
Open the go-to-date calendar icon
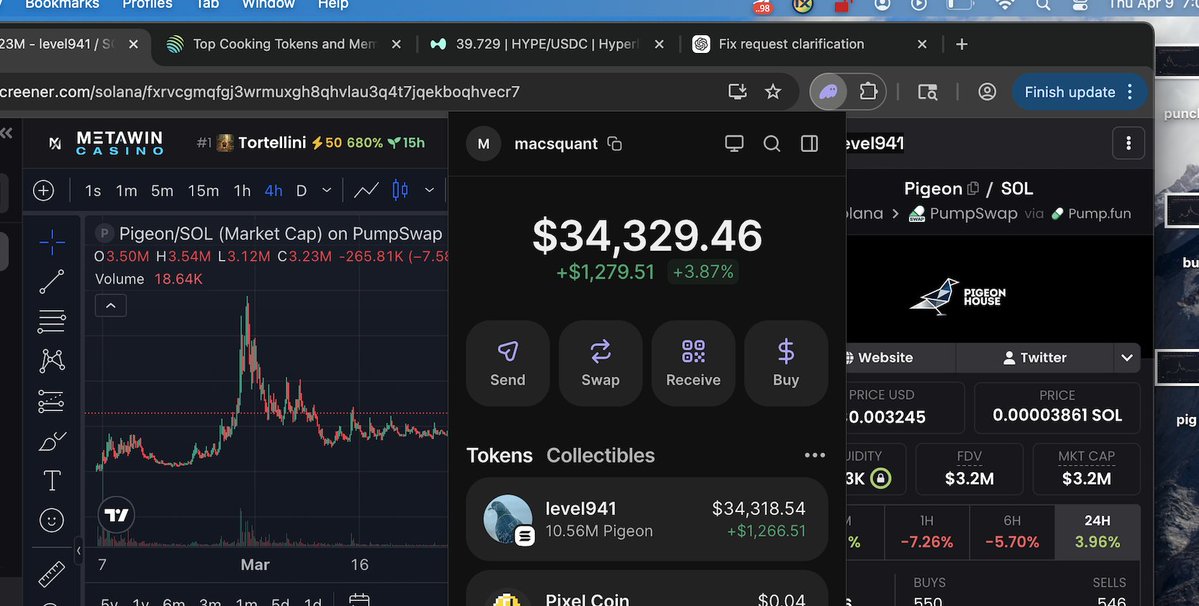point(359,599)
